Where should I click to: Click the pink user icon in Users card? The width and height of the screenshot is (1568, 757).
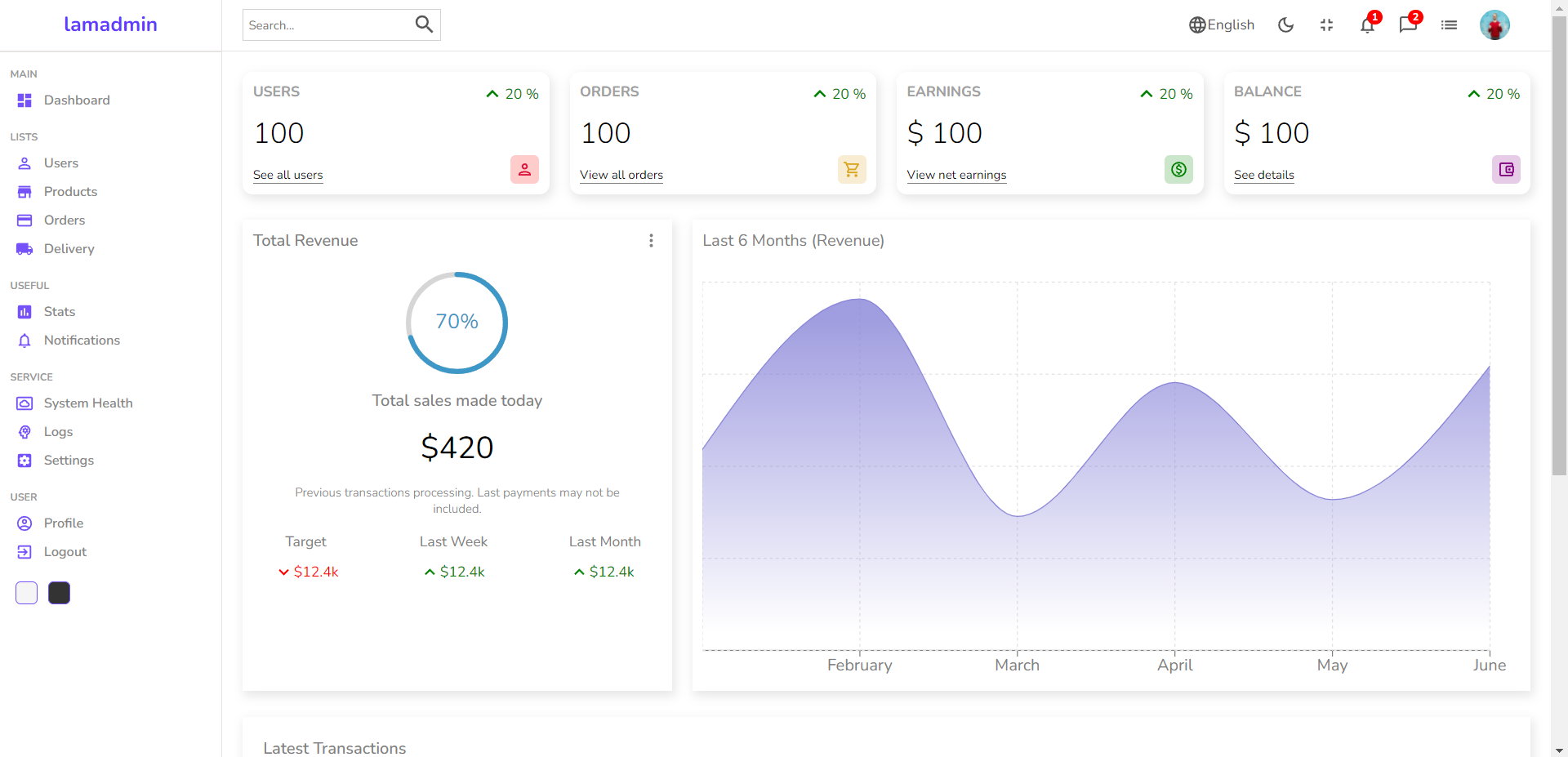524,169
